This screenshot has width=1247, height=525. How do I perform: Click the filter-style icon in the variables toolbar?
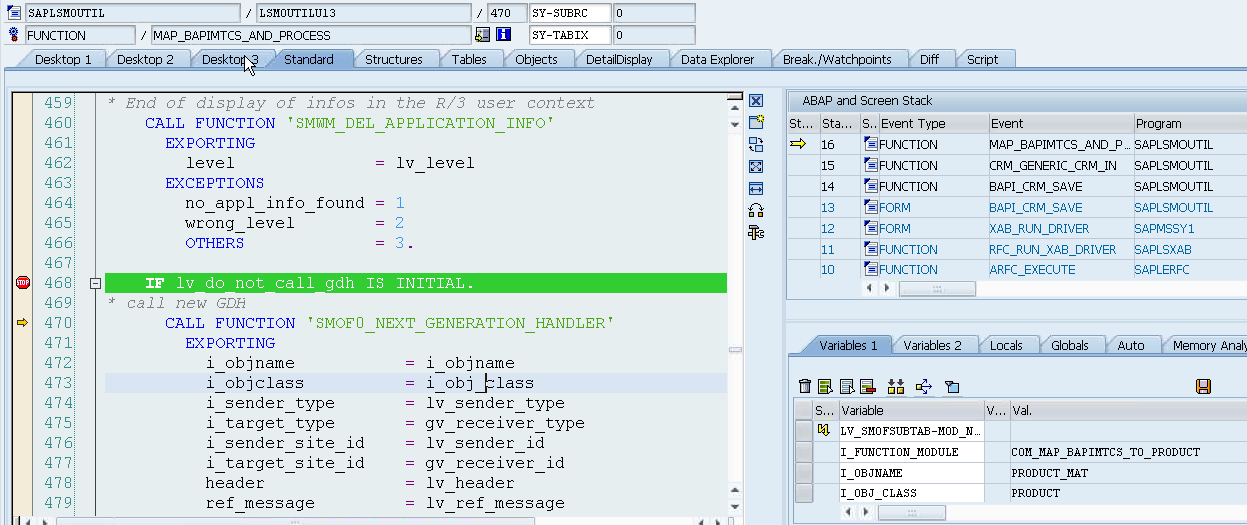952,386
